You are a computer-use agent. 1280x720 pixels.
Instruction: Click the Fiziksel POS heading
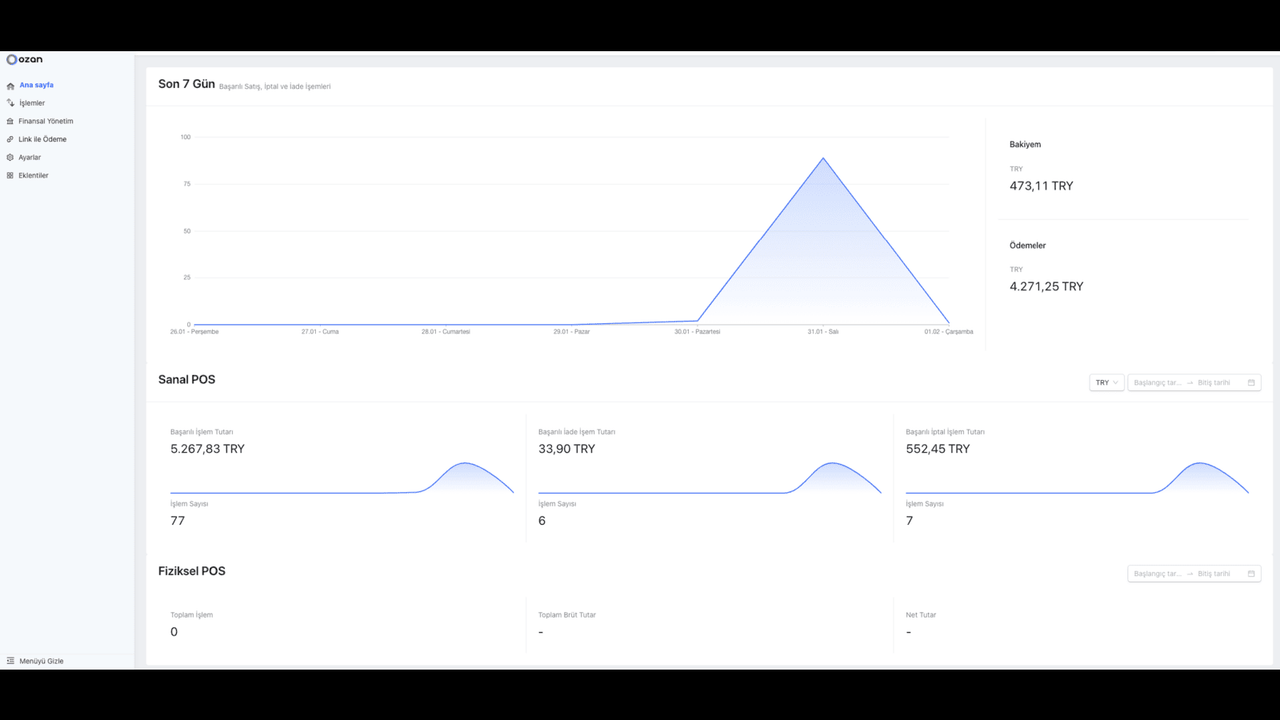[x=192, y=571]
